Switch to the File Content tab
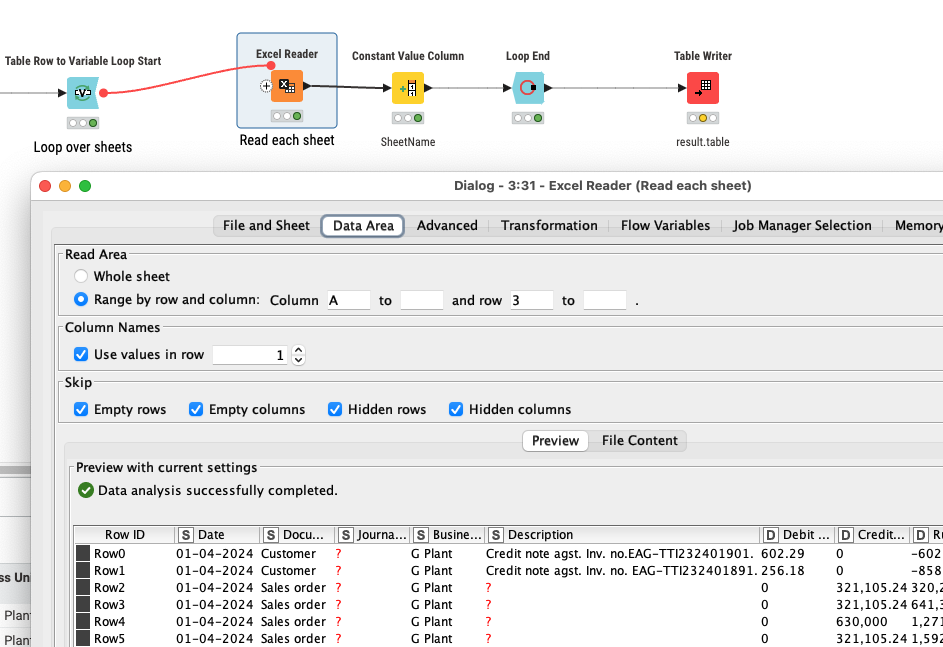The height and width of the screenshot is (647, 943). 639,441
